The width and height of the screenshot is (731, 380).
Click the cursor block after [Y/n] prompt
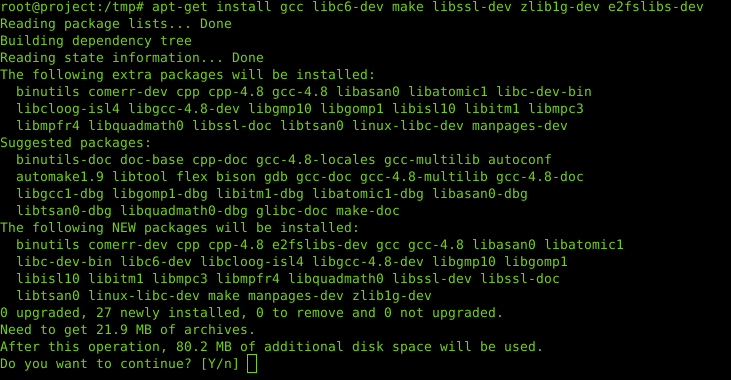(x=252, y=364)
